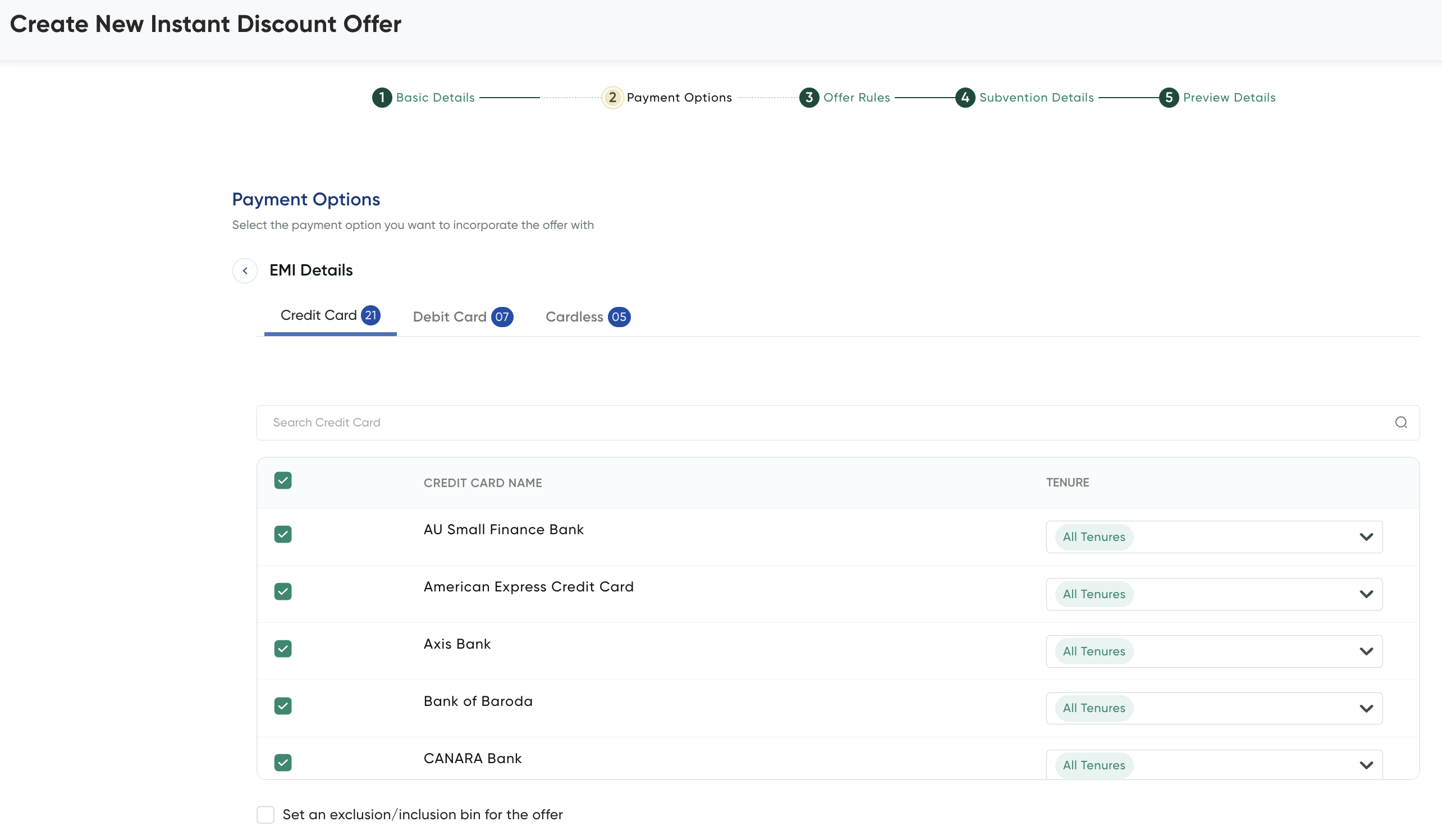
Task: Click the back arrow beside EMI Details
Action: 245,270
